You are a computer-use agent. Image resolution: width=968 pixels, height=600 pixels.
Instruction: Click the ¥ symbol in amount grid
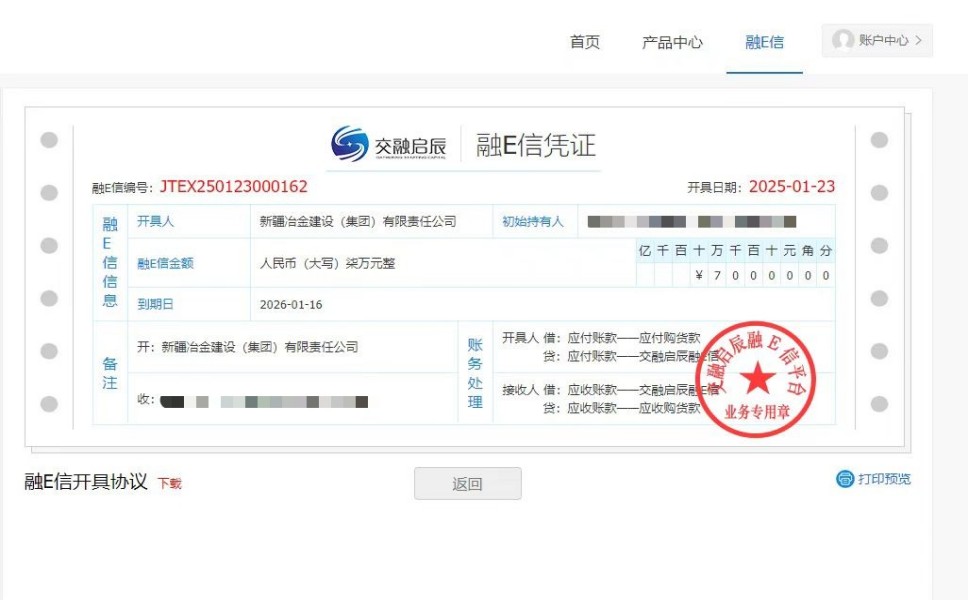click(699, 275)
